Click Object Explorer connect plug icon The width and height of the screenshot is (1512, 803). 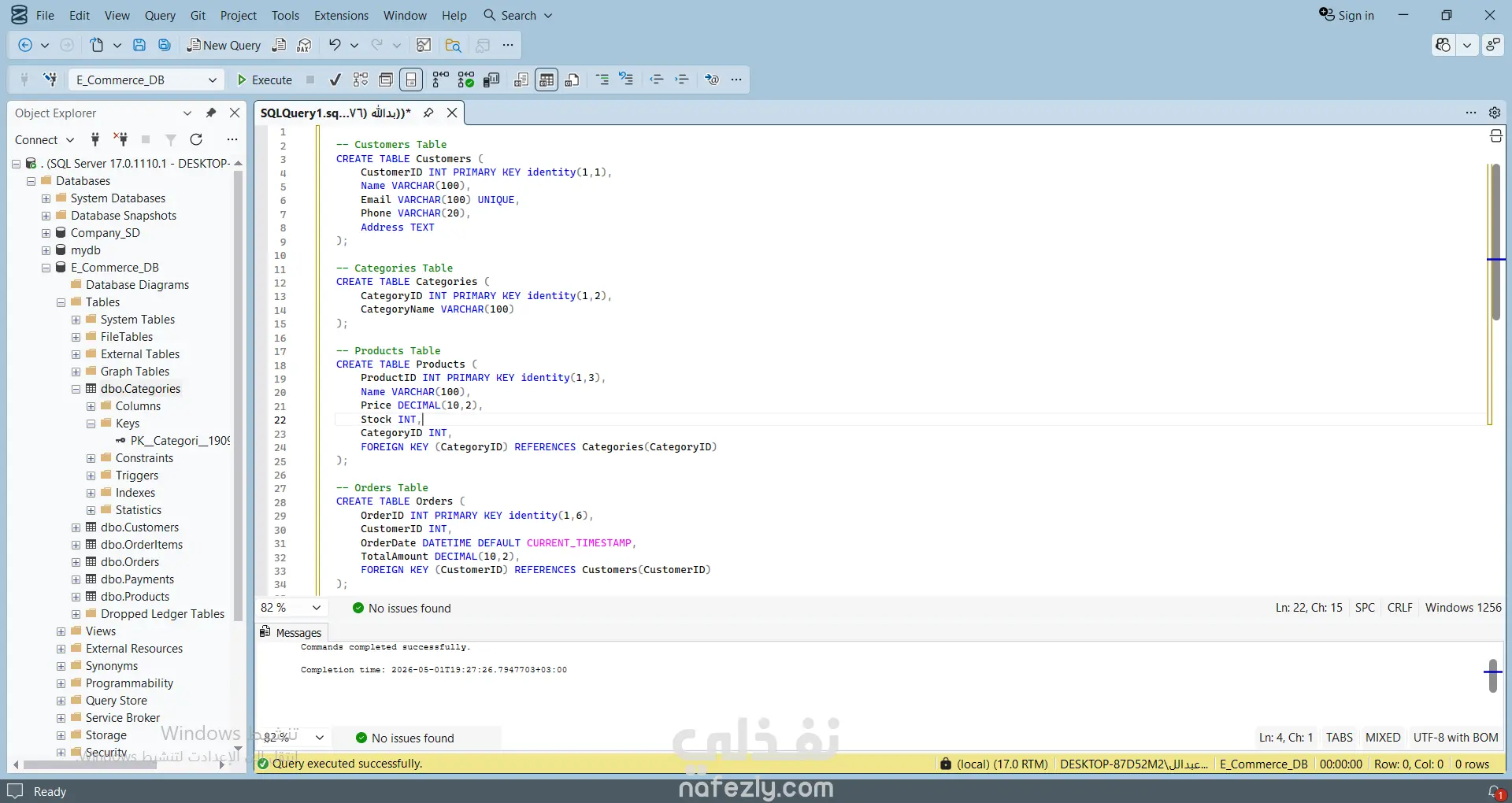pos(95,139)
